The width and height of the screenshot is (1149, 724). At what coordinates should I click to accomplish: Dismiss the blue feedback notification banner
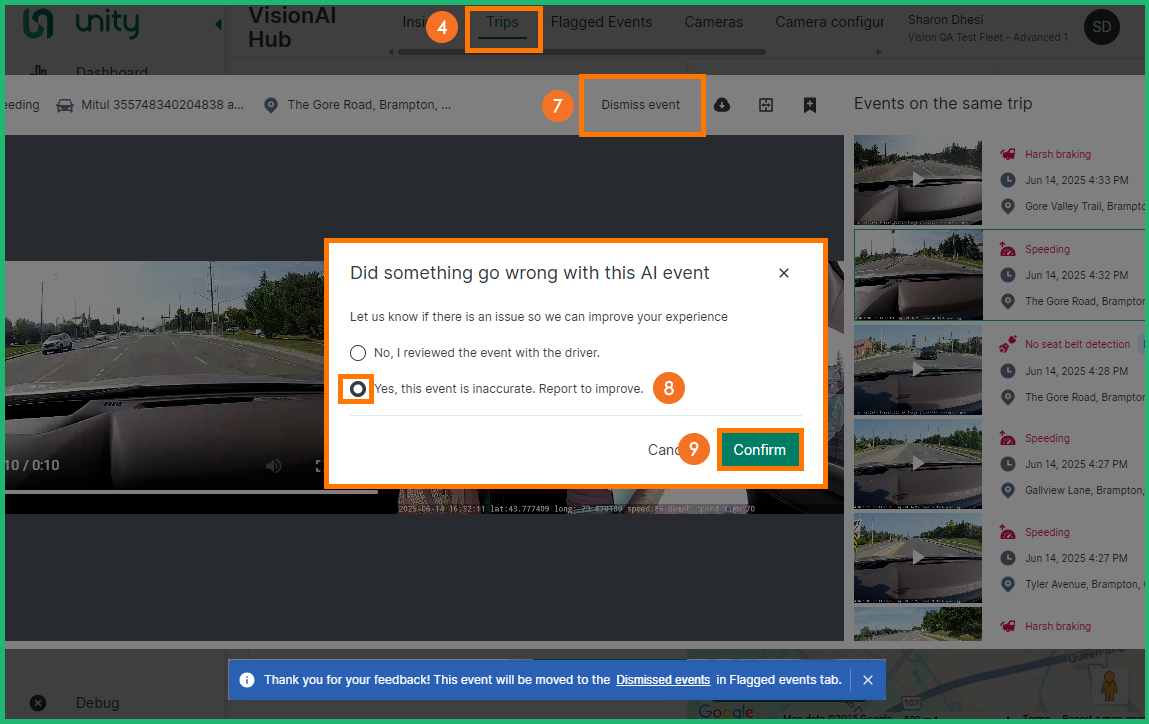tap(868, 680)
